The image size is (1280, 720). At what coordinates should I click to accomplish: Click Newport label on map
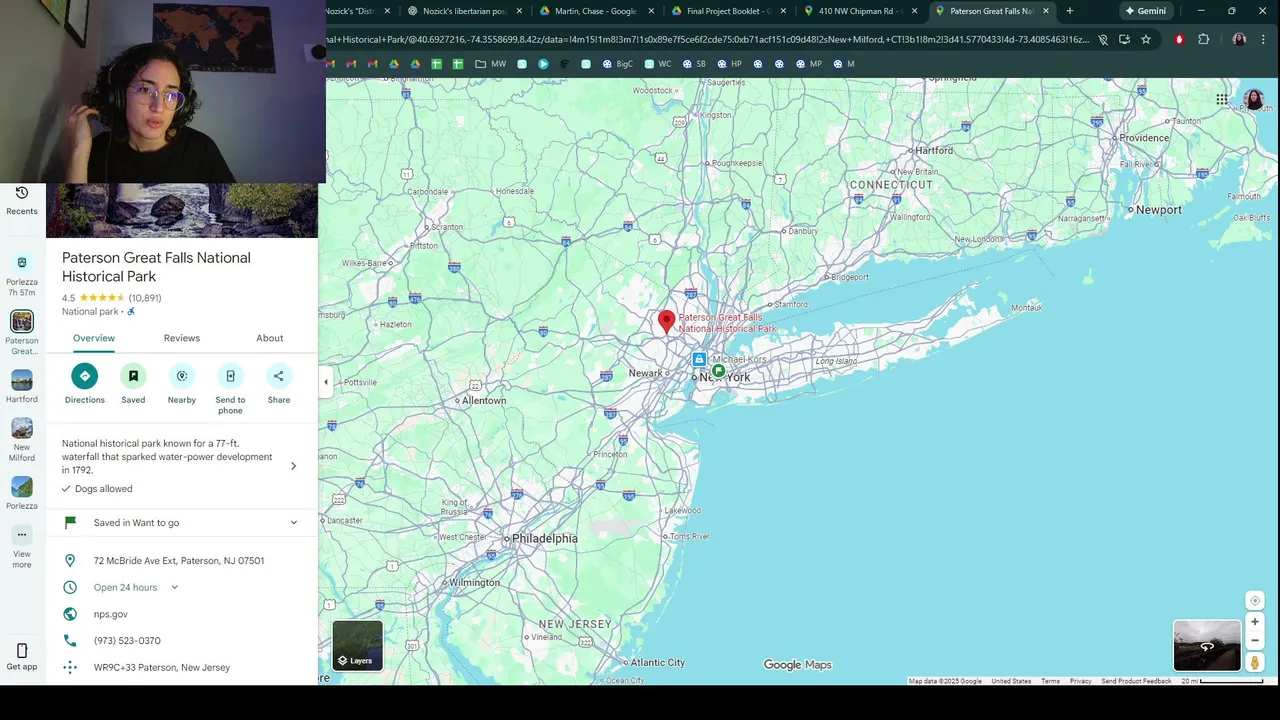tap(1159, 210)
